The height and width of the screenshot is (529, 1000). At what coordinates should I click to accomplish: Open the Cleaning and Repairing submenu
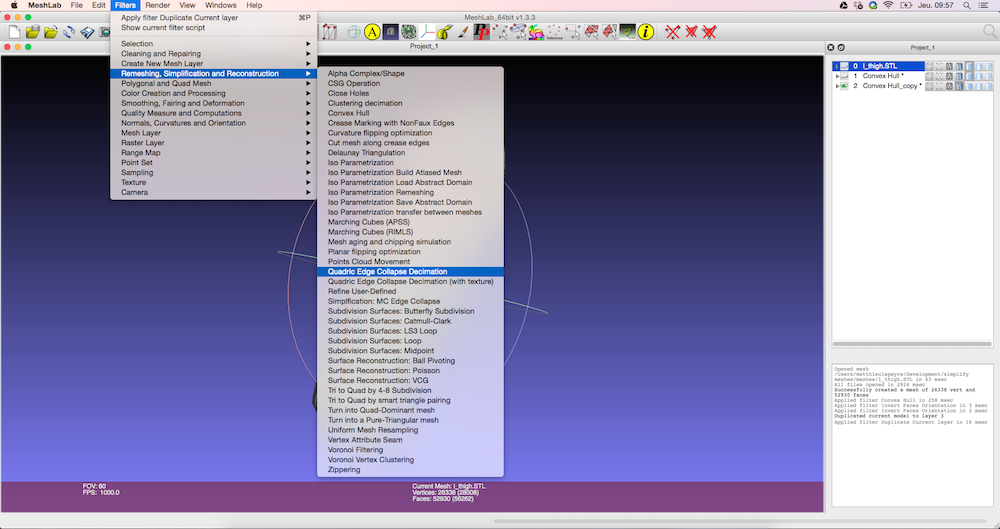point(214,54)
